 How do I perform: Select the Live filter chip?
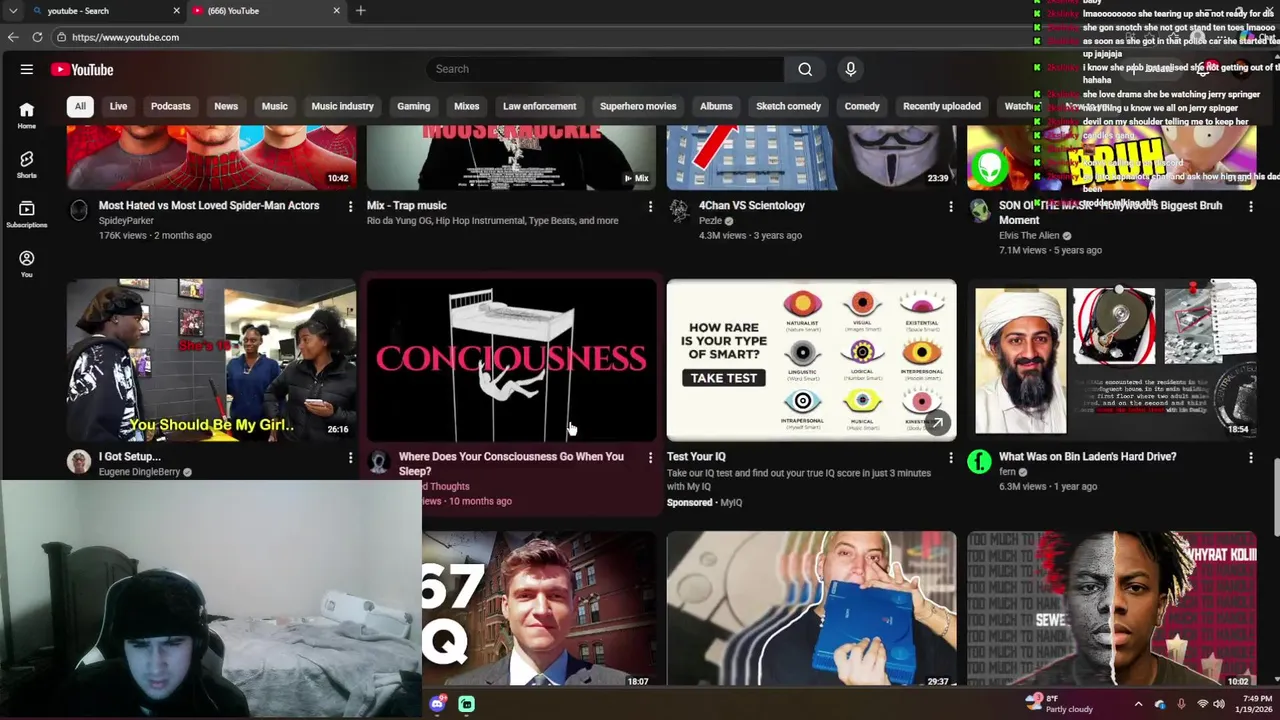pyautogui.click(x=118, y=106)
